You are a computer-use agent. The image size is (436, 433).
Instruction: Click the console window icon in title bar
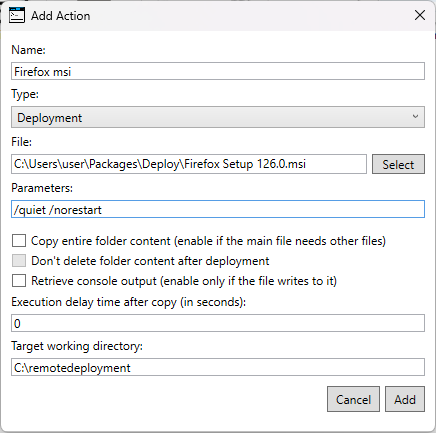click(x=17, y=16)
